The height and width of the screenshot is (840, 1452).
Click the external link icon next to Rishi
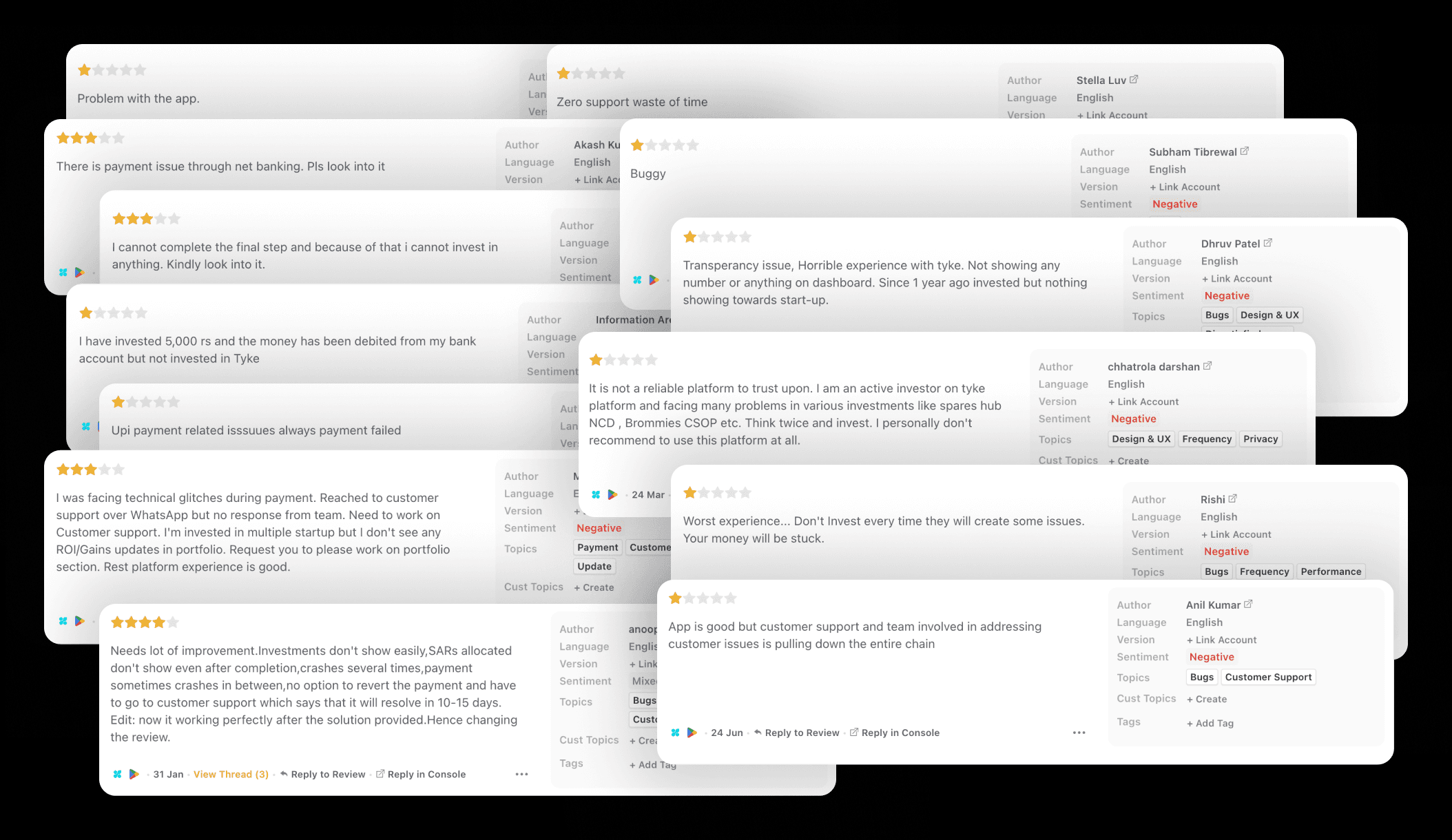1233,498
